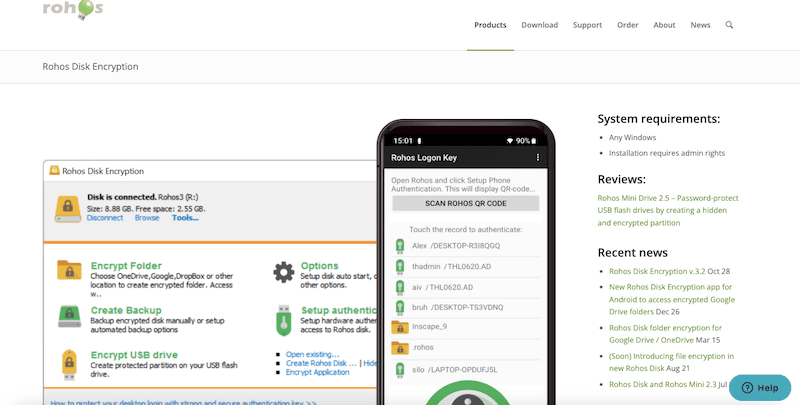Click the Rohos Disk Encryption title bar icon
The height and width of the screenshot is (405, 800).
(x=54, y=170)
